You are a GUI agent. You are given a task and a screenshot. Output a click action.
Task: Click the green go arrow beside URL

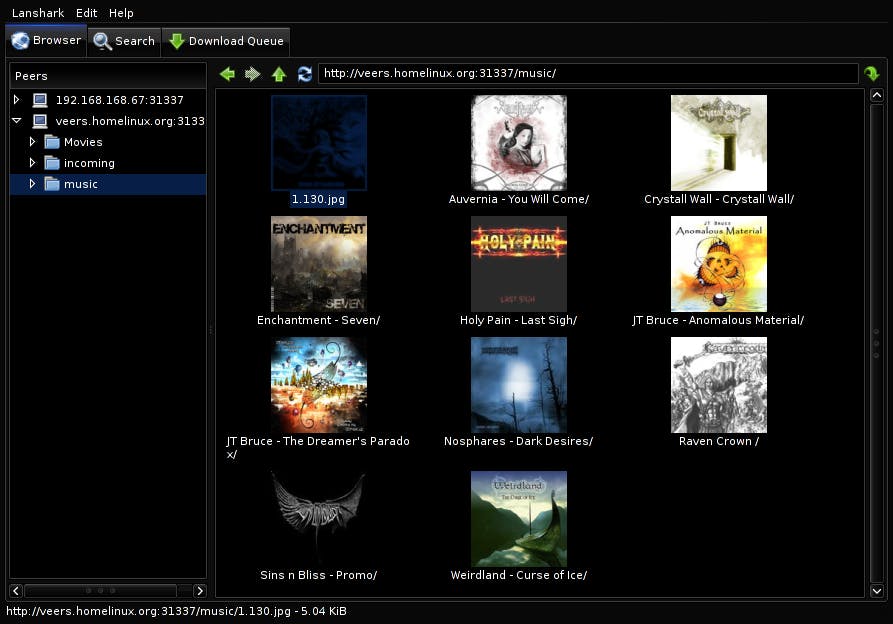pyautogui.click(x=872, y=74)
